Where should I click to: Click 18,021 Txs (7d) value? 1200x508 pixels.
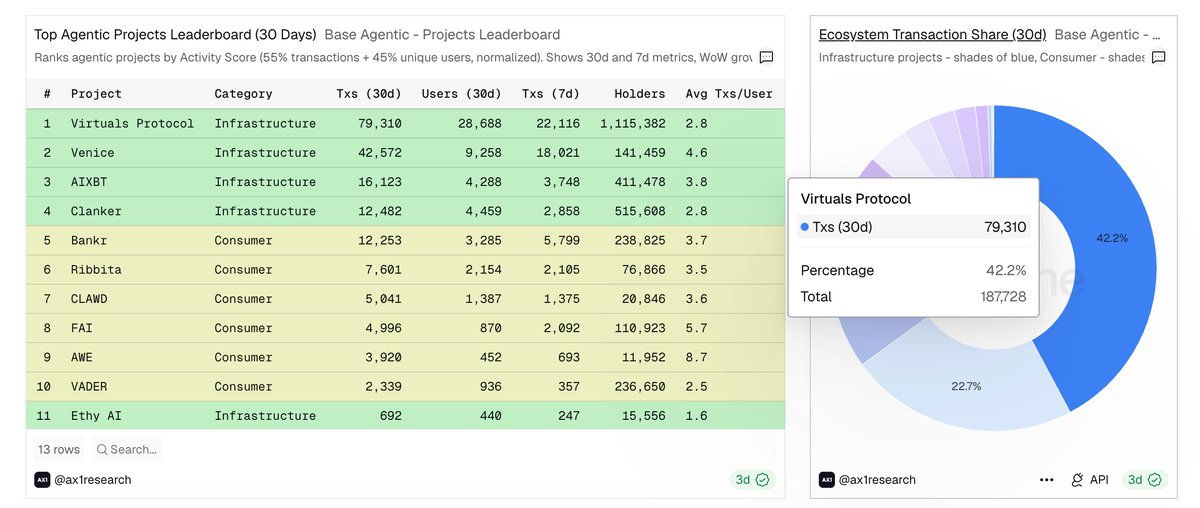(557, 153)
